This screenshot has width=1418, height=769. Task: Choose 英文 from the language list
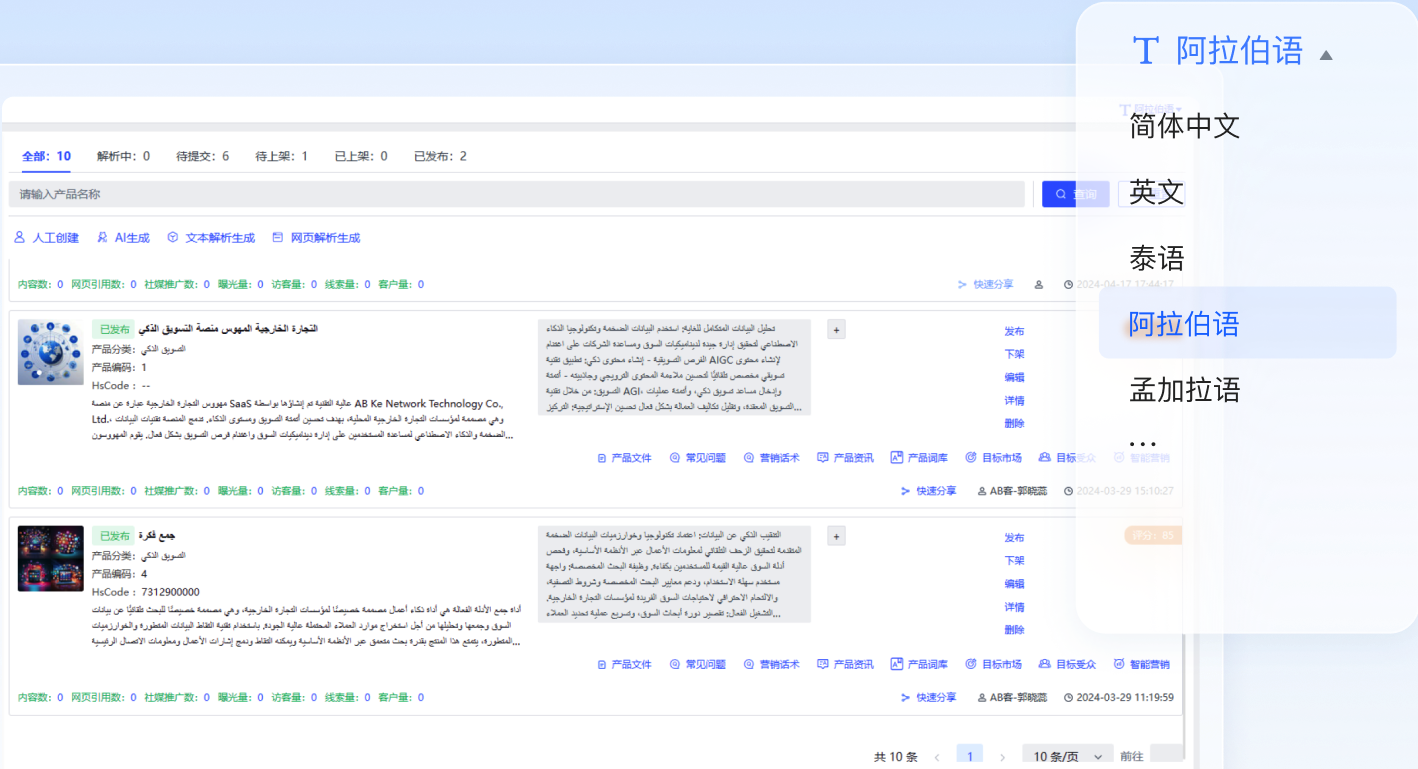pyautogui.click(x=1156, y=192)
